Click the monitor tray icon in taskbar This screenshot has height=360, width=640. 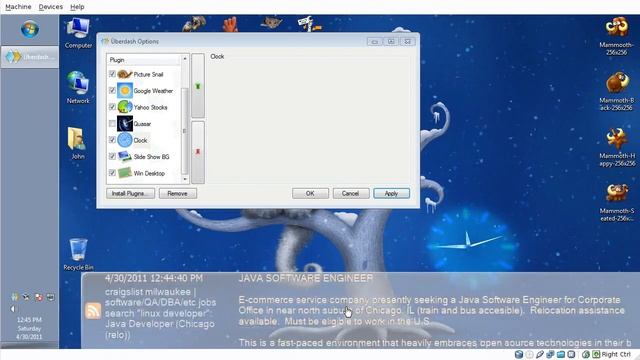[50, 297]
